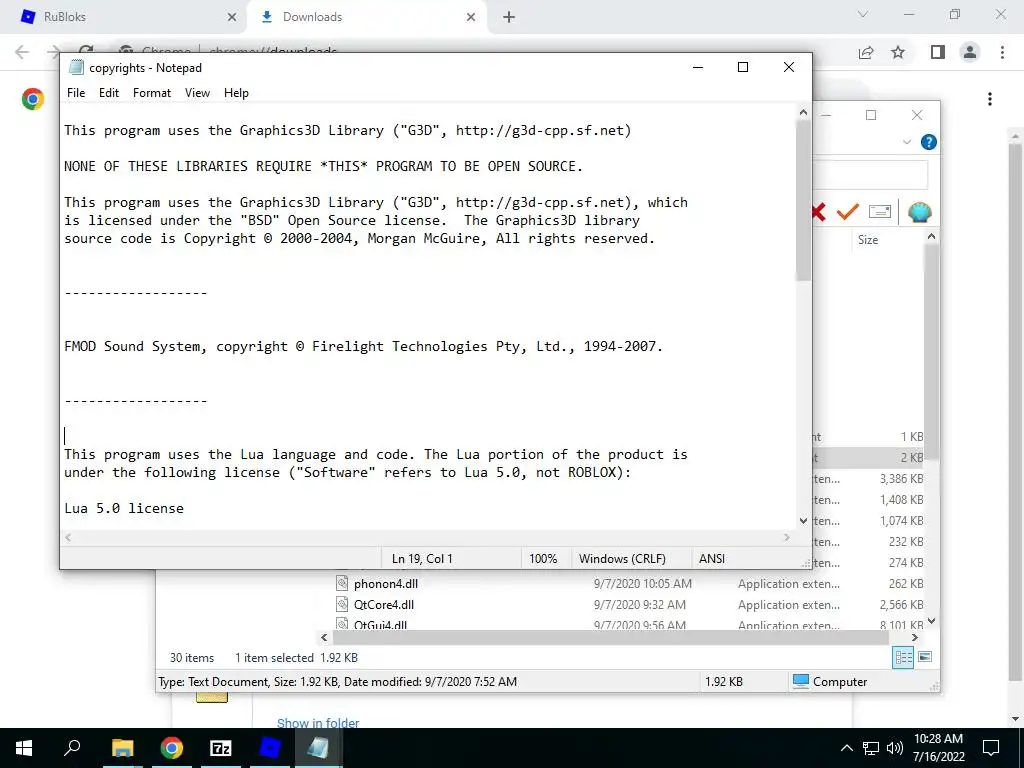Click the 'Ln 19, Col 1' status entry

tap(422, 558)
